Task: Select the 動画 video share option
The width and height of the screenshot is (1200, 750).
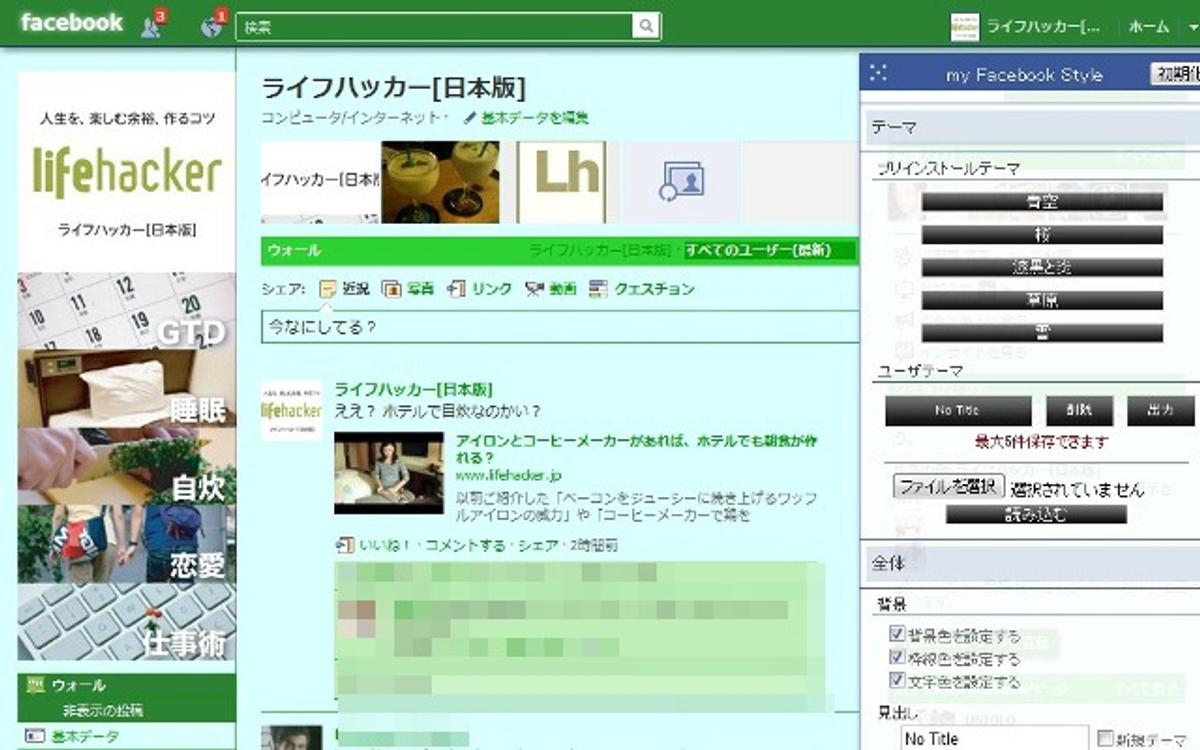Action: pyautogui.click(x=551, y=289)
